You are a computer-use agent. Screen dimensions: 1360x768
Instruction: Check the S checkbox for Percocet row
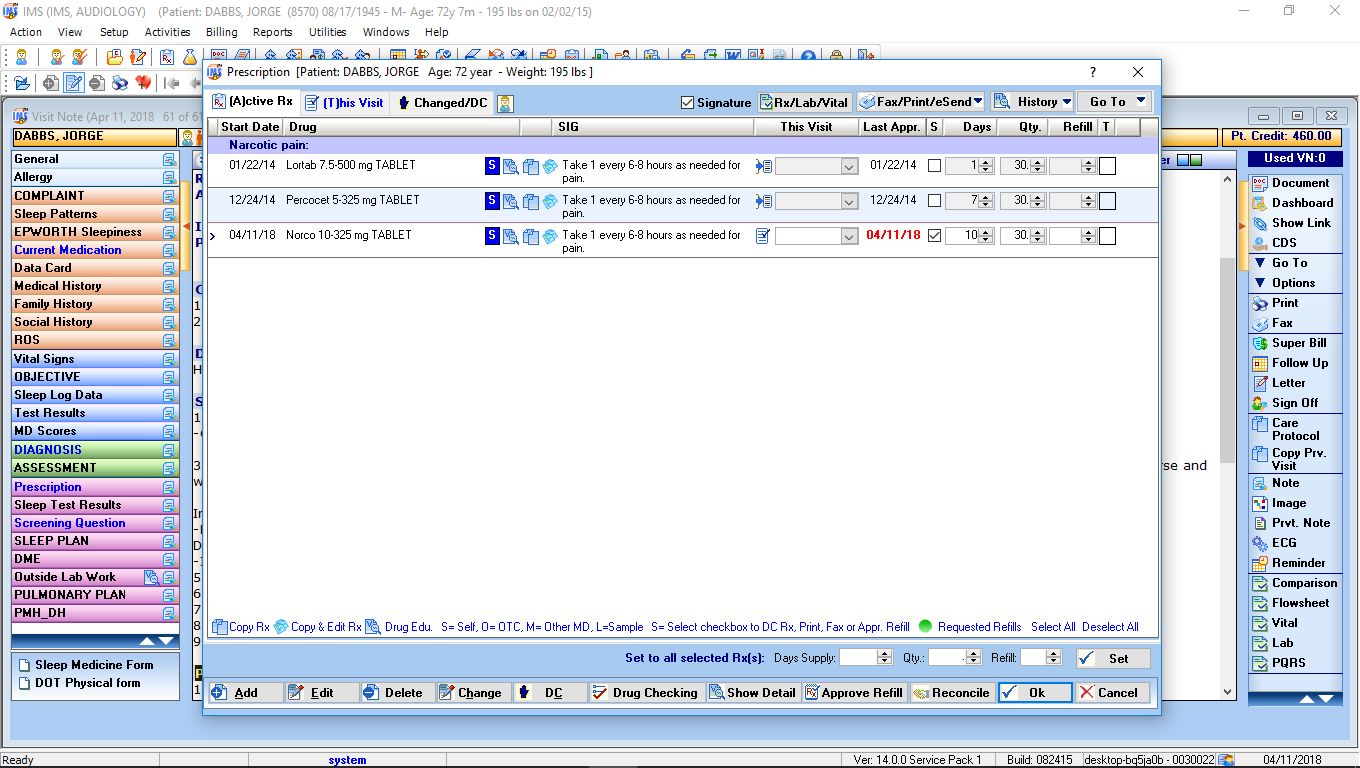coord(934,201)
